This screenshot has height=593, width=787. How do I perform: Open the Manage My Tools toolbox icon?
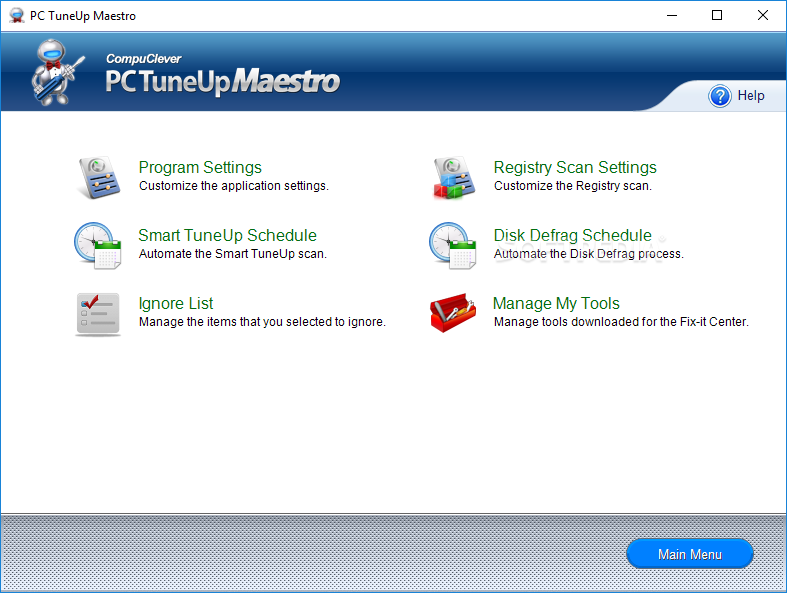(453, 313)
